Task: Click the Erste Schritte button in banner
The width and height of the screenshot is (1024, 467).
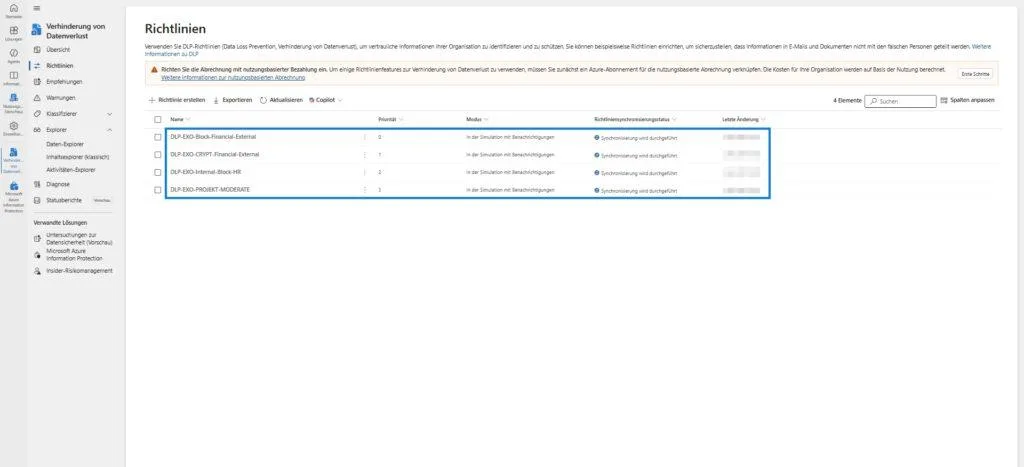Action: 974,74
